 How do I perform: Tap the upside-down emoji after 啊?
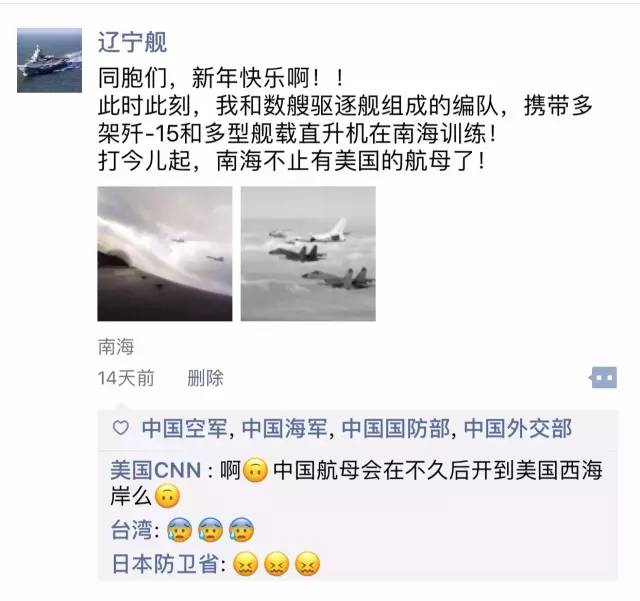pos(255,470)
